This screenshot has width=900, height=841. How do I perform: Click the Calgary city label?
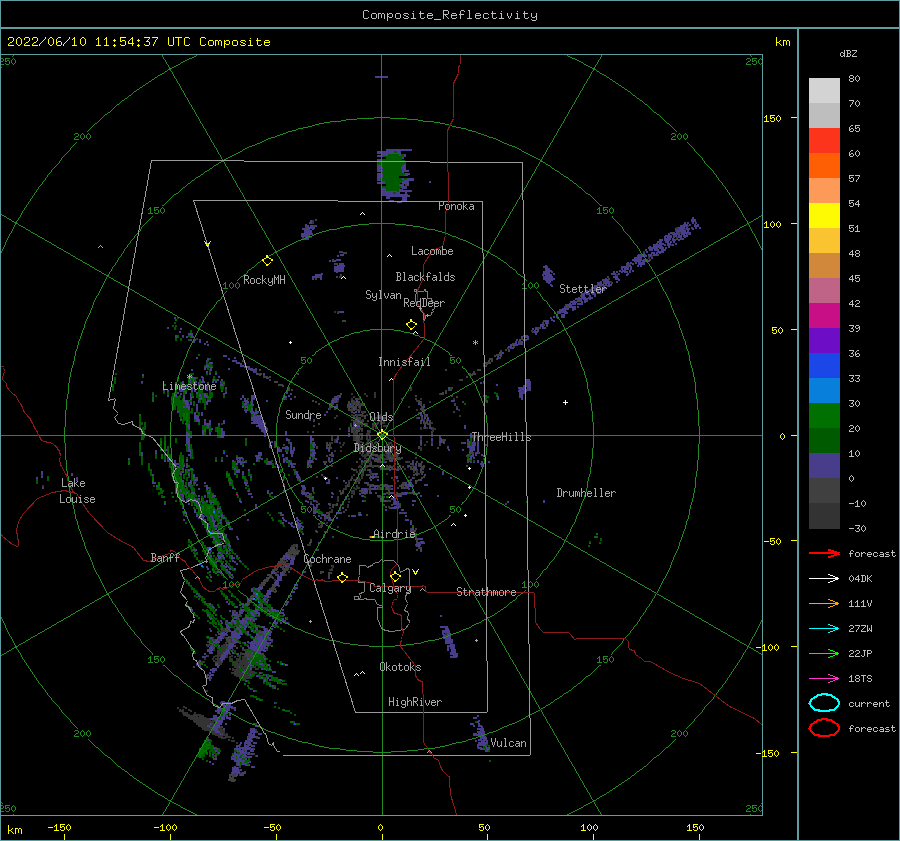click(x=390, y=588)
